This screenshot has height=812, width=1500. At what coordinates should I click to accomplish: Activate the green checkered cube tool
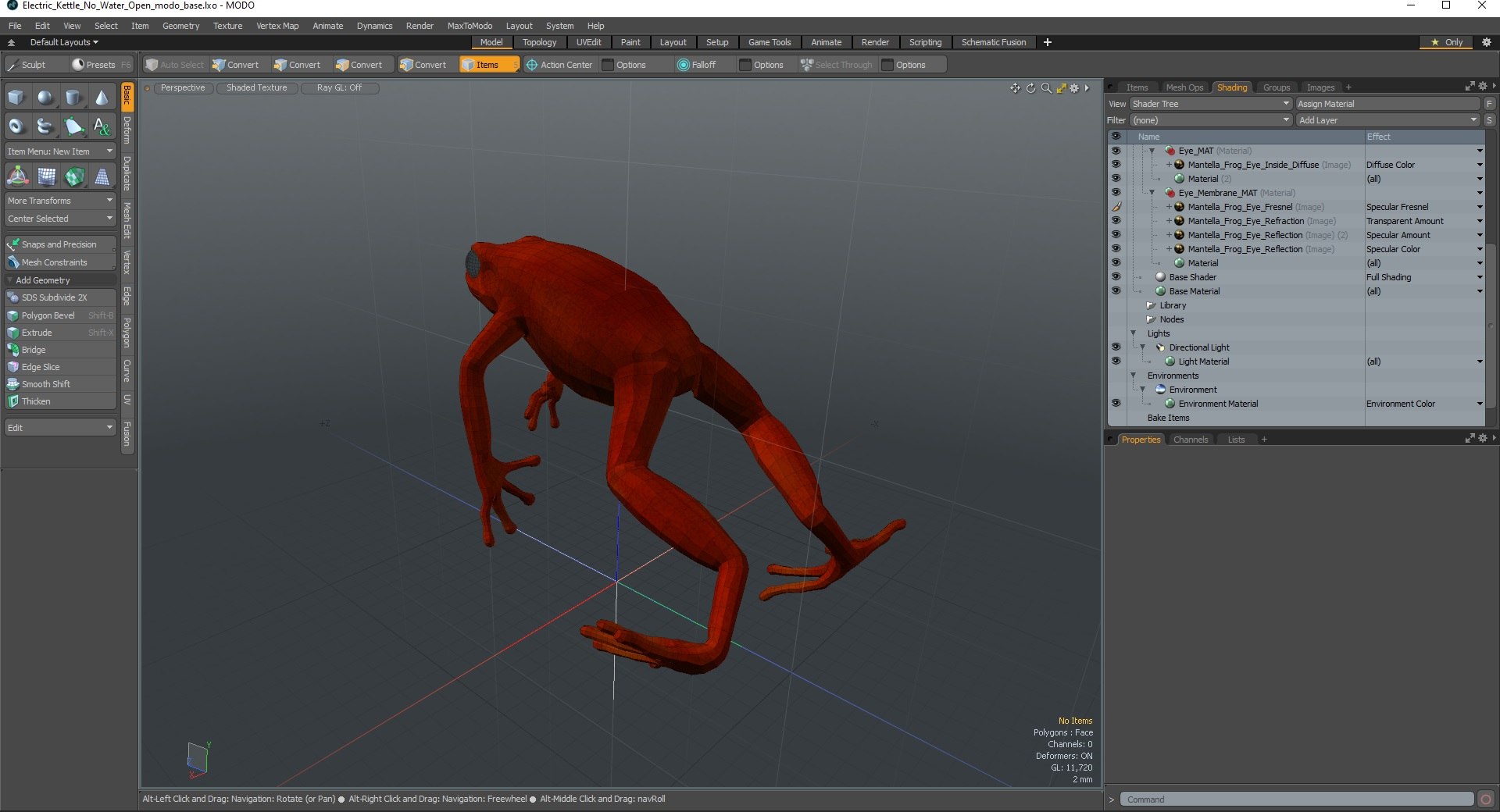click(74, 176)
